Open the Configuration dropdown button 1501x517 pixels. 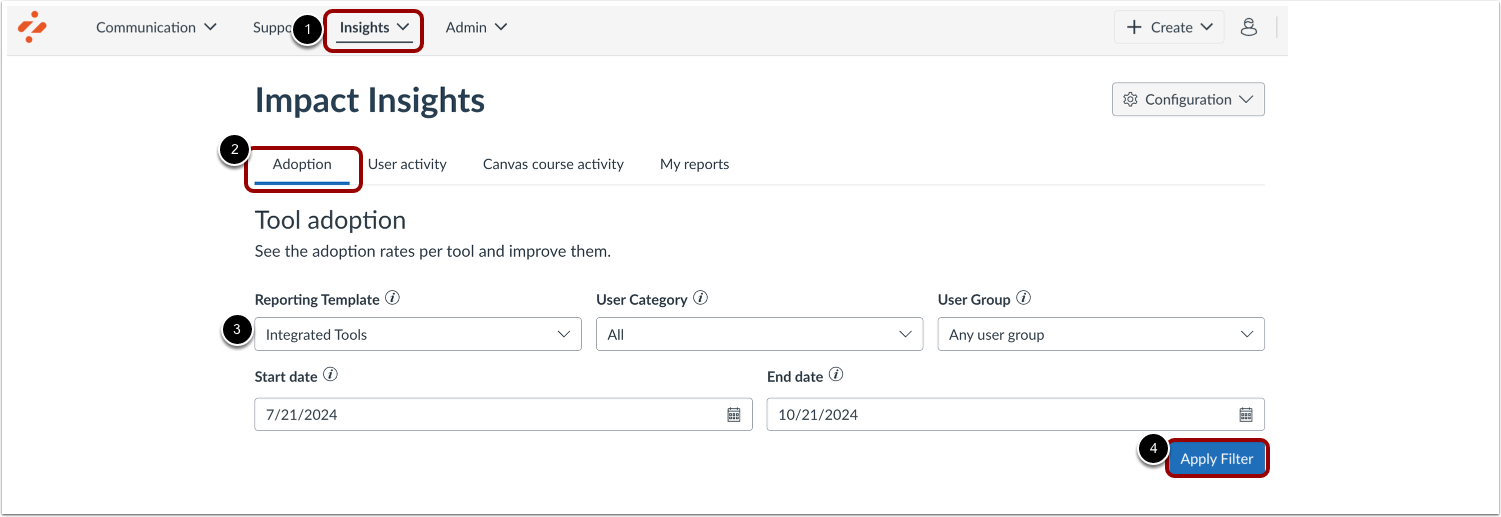pos(1188,99)
